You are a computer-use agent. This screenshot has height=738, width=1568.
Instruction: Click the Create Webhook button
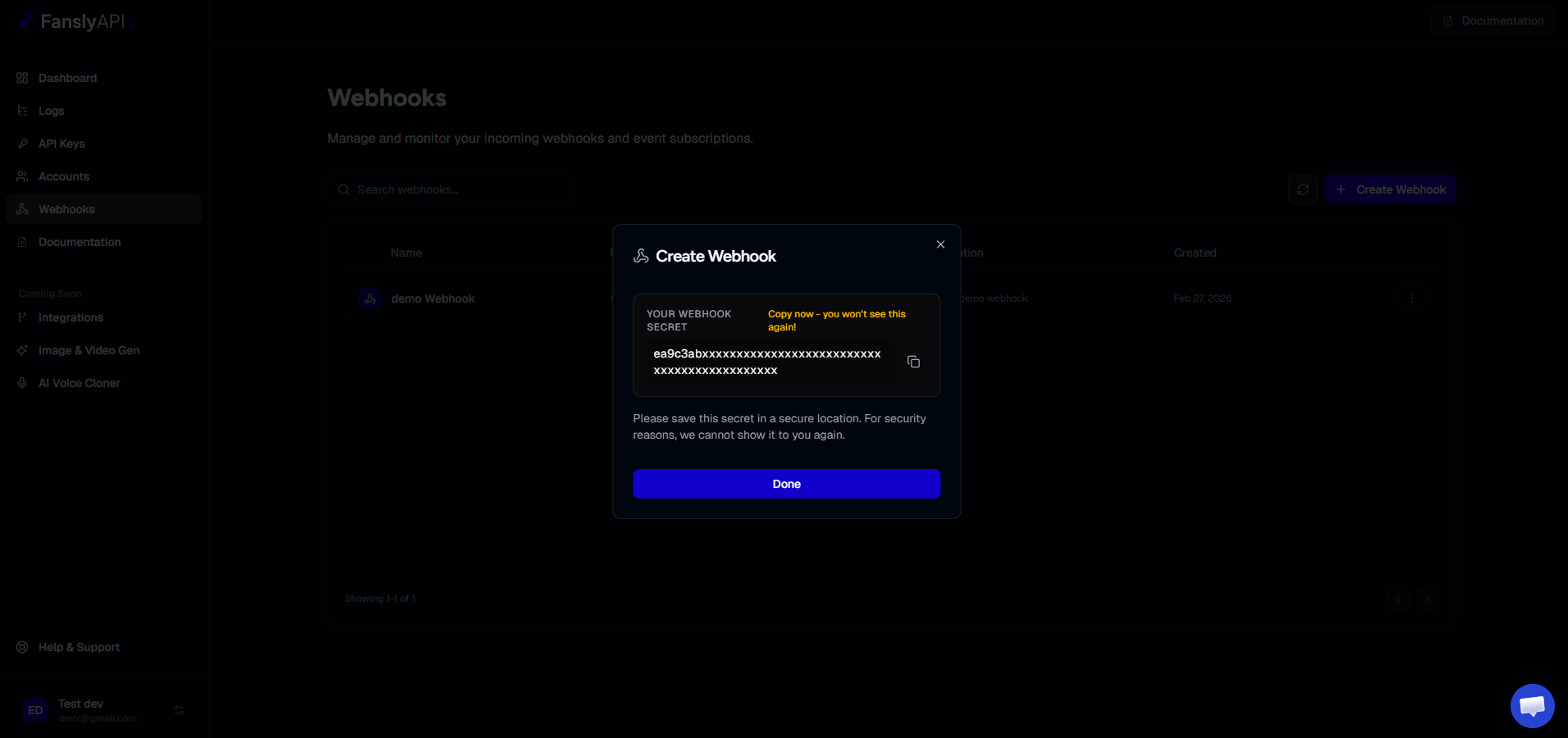pos(1389,189)
